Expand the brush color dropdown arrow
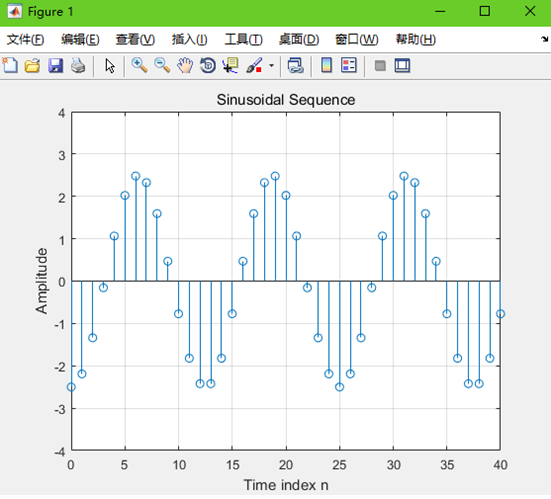The height and width of the screenshot is (499, 551). tap(271, 66)
